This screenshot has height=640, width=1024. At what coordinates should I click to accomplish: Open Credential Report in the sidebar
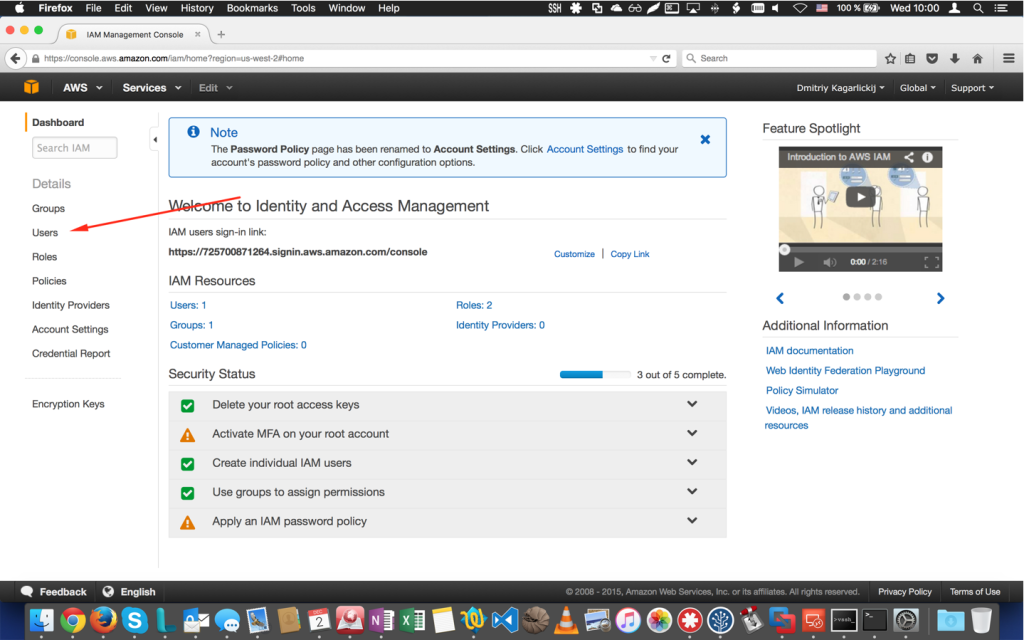(71, 353)
